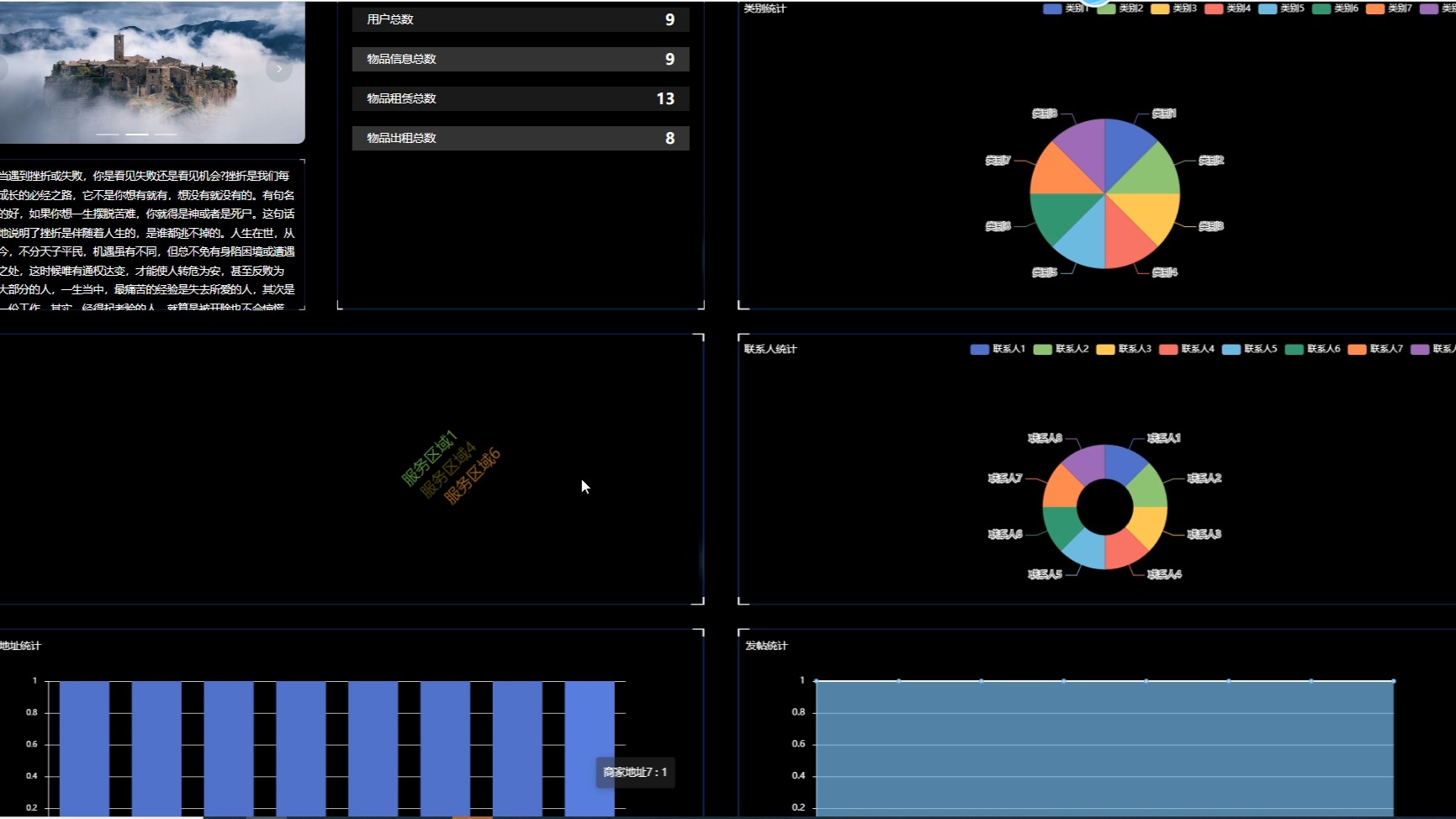Image resolution: width=1456 pixels, height=819 pixels.
Task: Click the 发帖统计 chart title
Action: 766,646
